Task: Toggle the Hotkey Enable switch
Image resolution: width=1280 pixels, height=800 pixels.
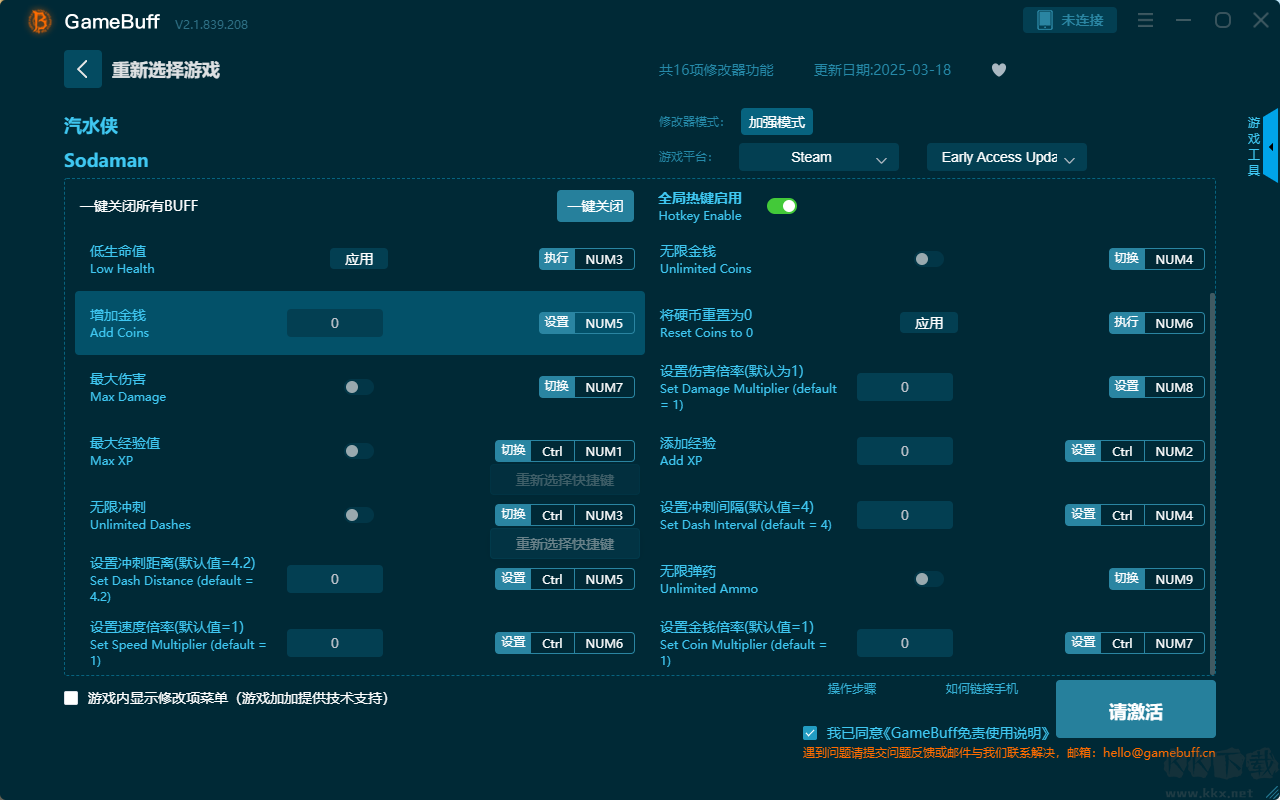Action: [782, 206]
